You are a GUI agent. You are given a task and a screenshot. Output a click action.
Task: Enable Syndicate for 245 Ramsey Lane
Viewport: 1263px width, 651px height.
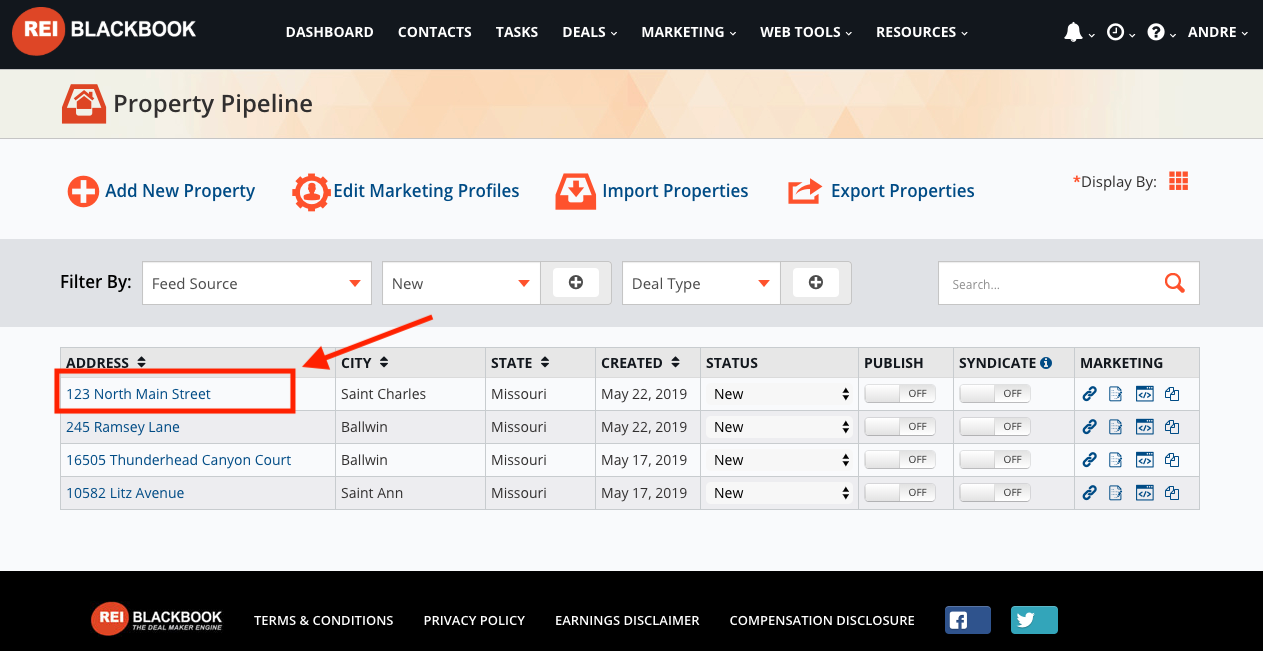click(x=995, y=427)
